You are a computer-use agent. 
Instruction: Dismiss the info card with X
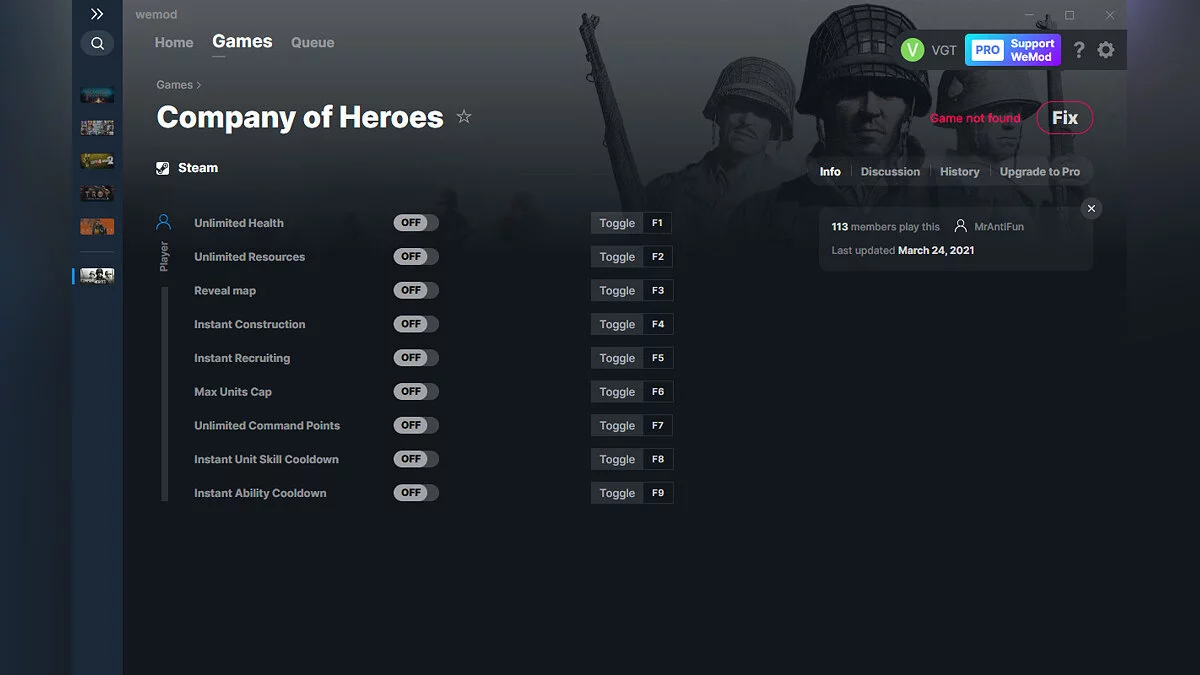[x=1092, y=208]
